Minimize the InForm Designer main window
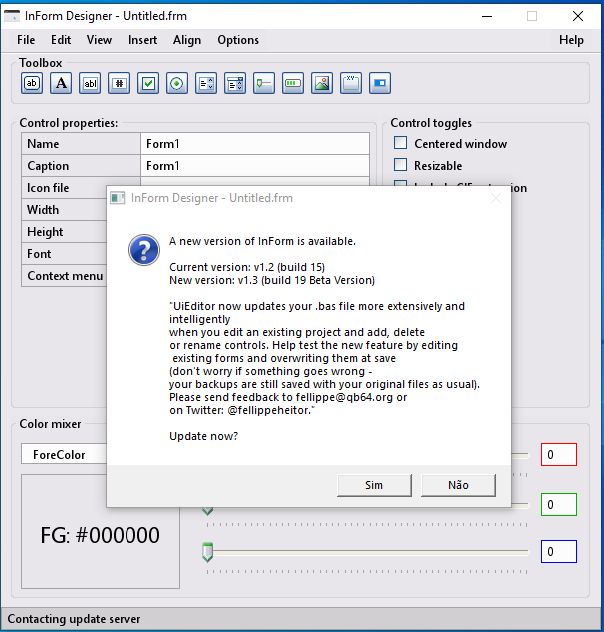 (x=487, y=16)
